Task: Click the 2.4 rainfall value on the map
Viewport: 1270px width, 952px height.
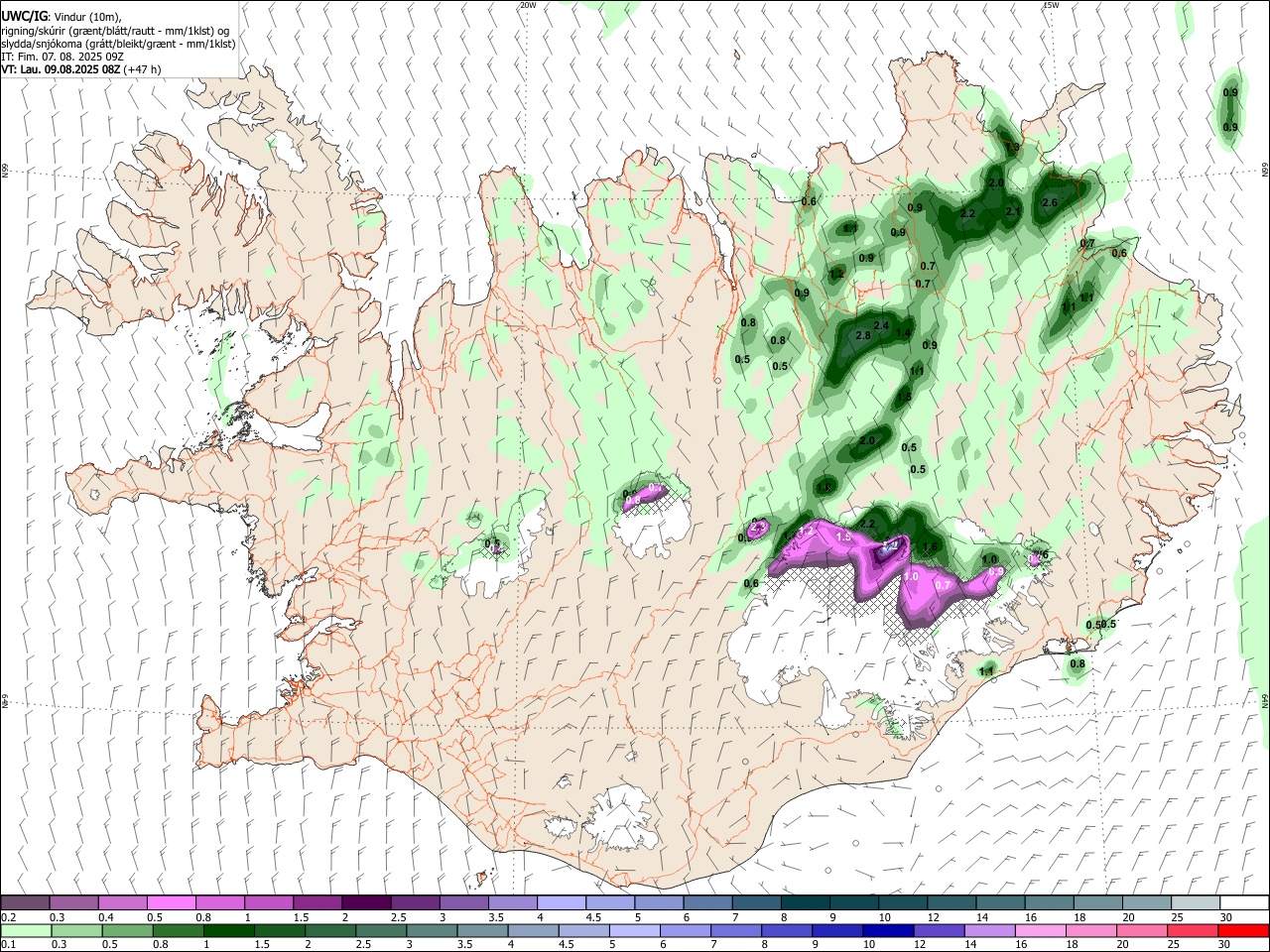Action: tap(881, 325)
